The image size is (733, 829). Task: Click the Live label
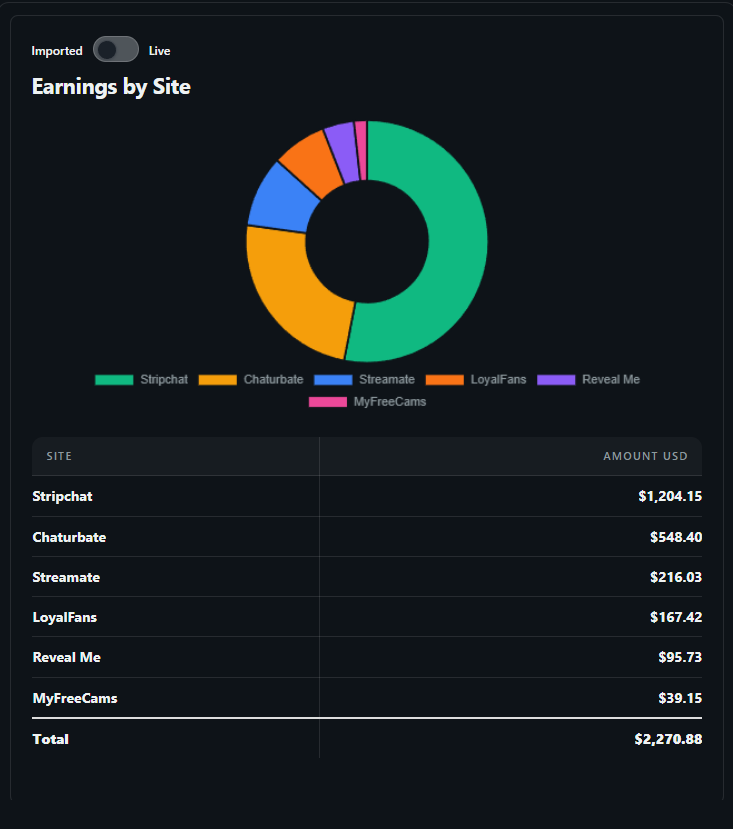[159, 51]
